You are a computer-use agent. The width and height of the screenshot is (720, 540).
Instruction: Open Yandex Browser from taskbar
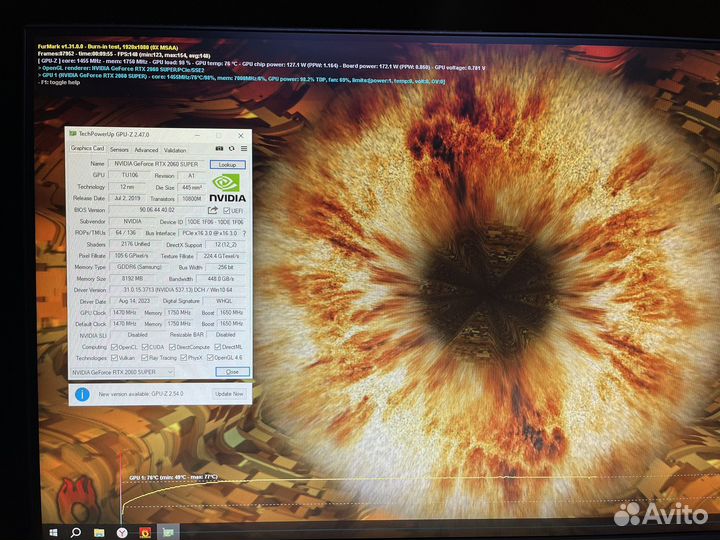pyautogui.click(x=122, y=532)
